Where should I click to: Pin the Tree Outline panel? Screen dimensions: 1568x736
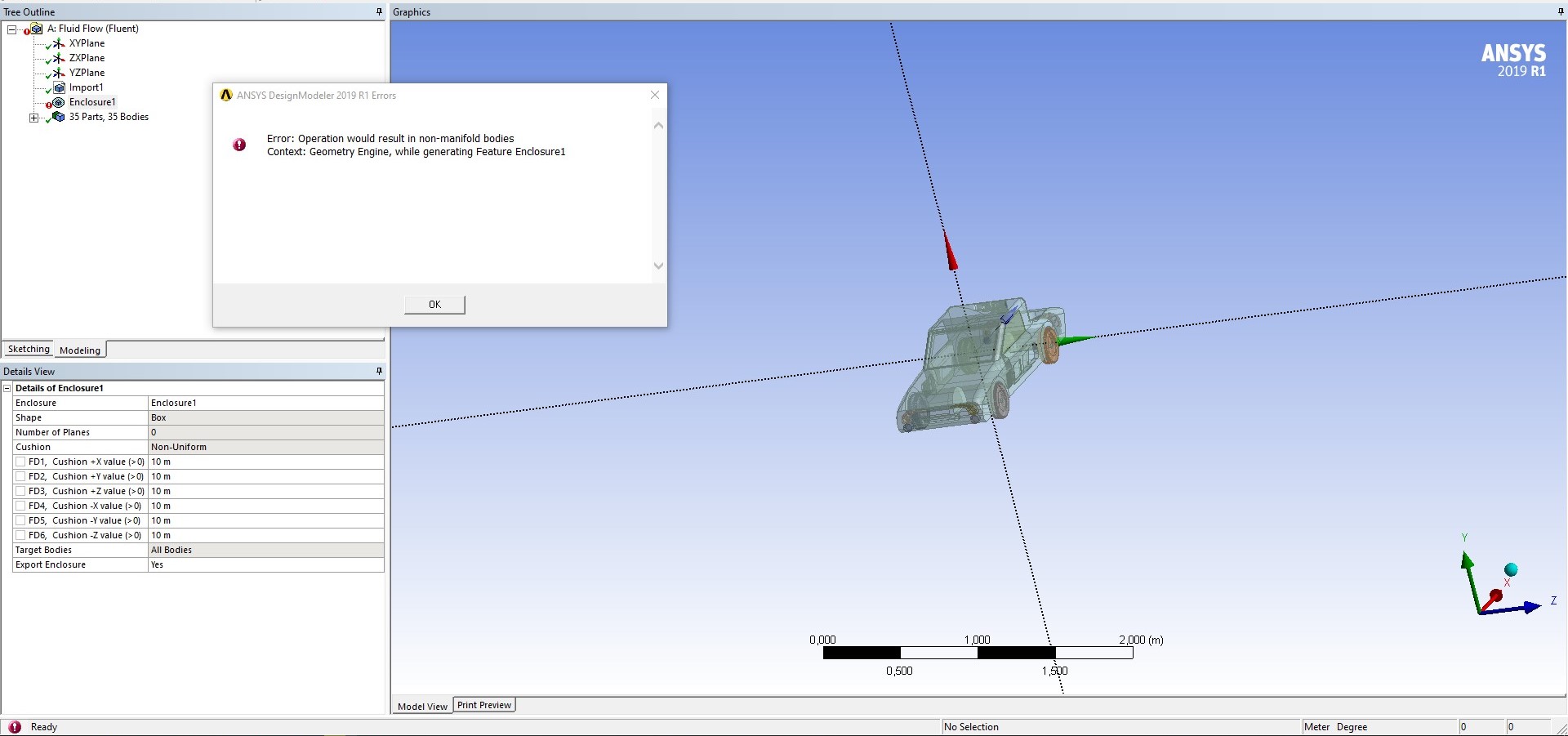[379, 11]
